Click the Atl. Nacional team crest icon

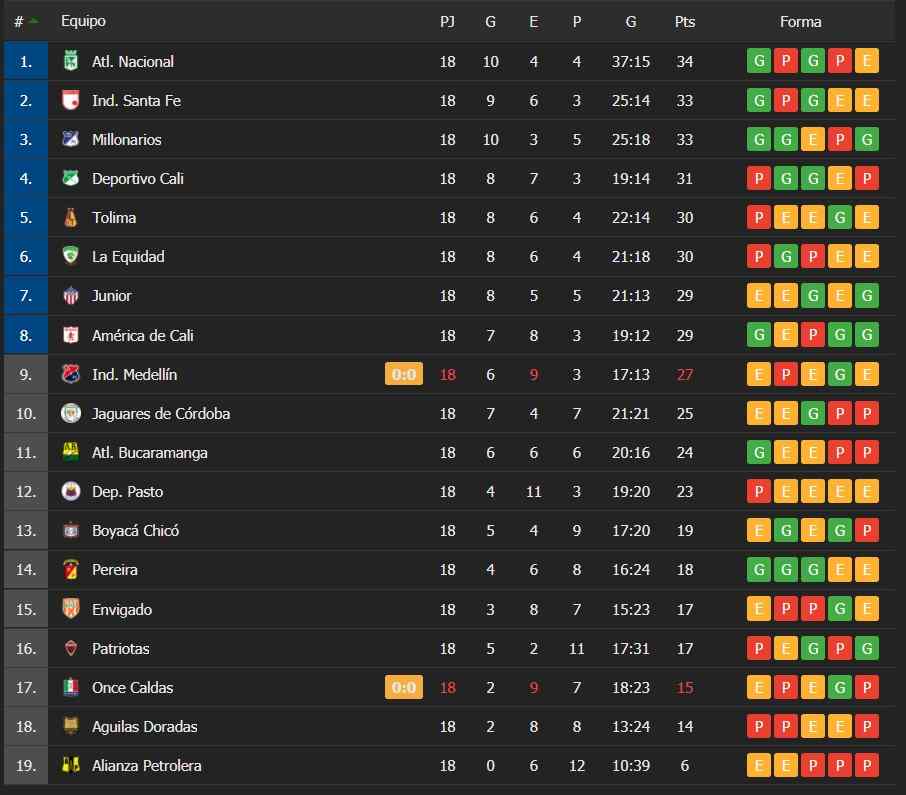[70, 61]
